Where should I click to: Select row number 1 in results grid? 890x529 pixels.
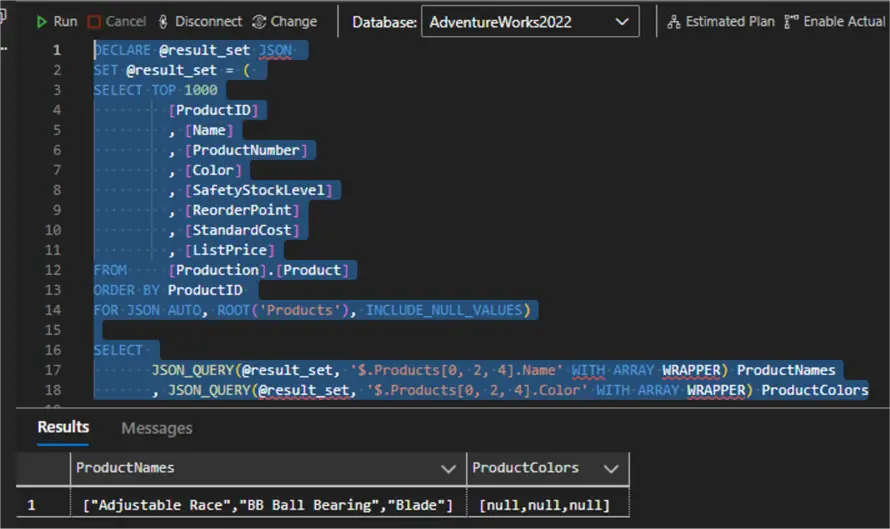tap(32, 505)
